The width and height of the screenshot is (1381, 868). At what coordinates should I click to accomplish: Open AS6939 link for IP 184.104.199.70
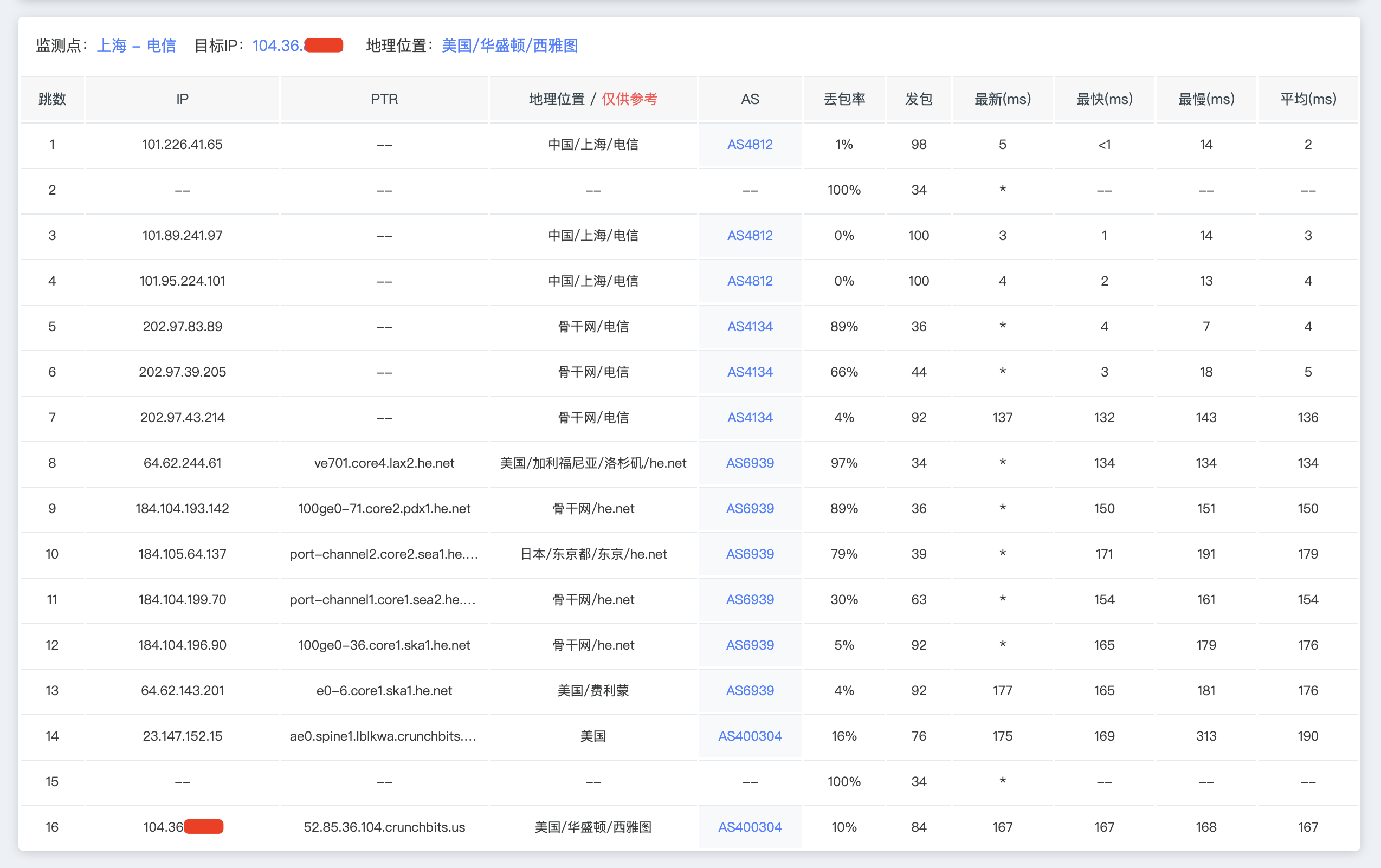pos(750,600)
